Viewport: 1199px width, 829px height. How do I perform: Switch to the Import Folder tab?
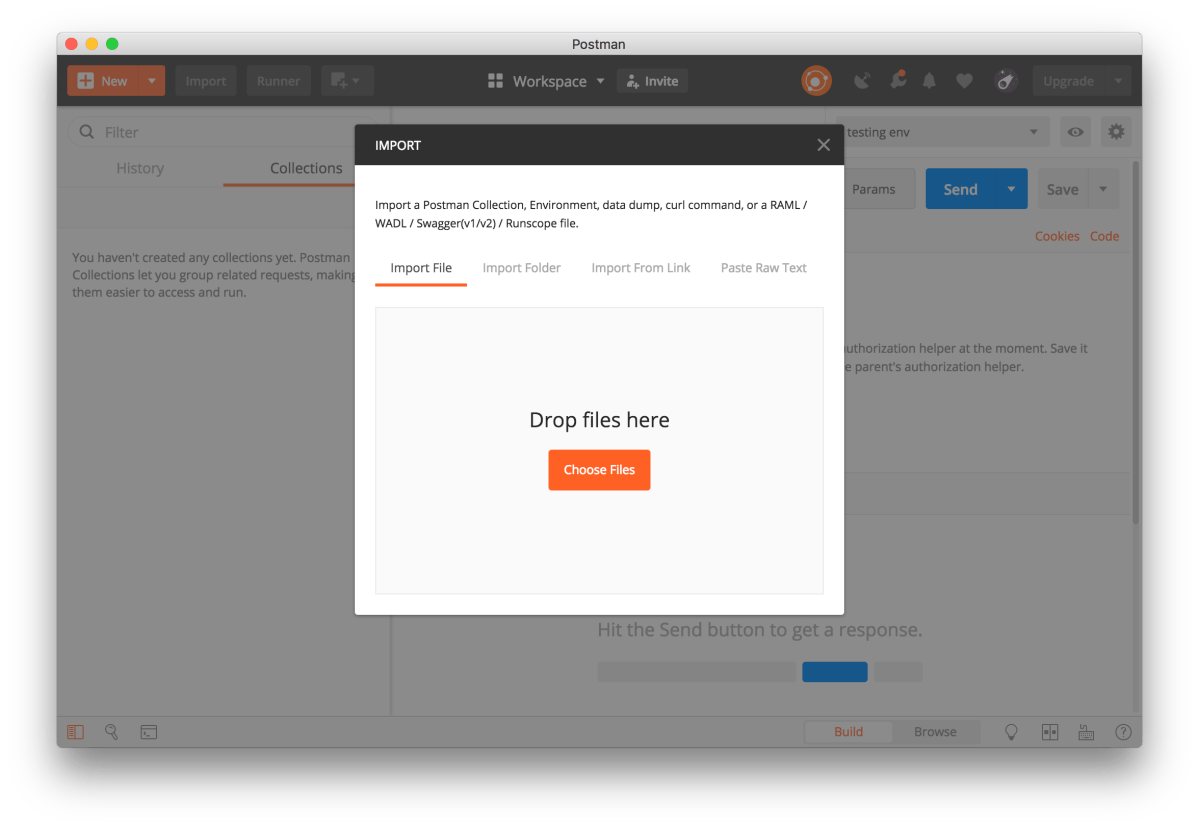pos(522,268)
